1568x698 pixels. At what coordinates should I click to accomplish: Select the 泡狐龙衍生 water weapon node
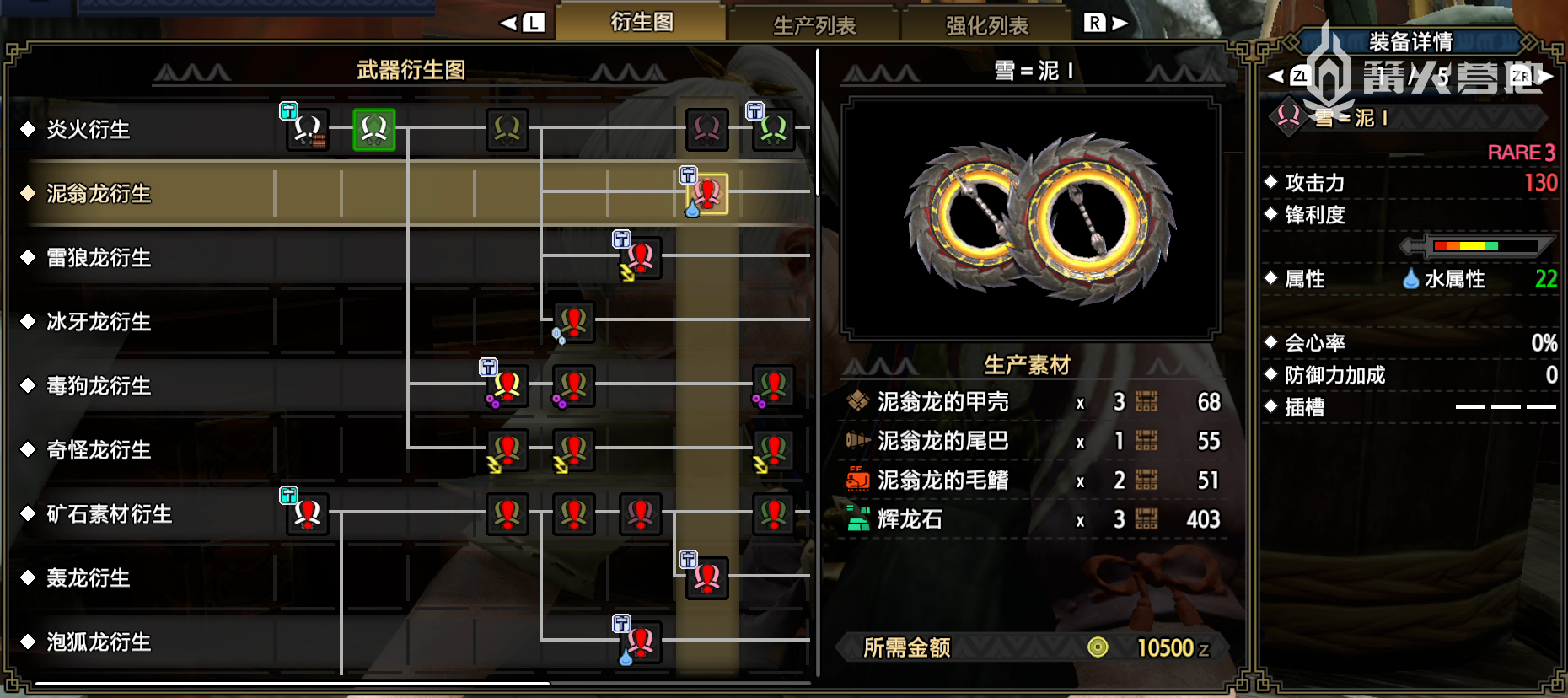pos(641,642)
